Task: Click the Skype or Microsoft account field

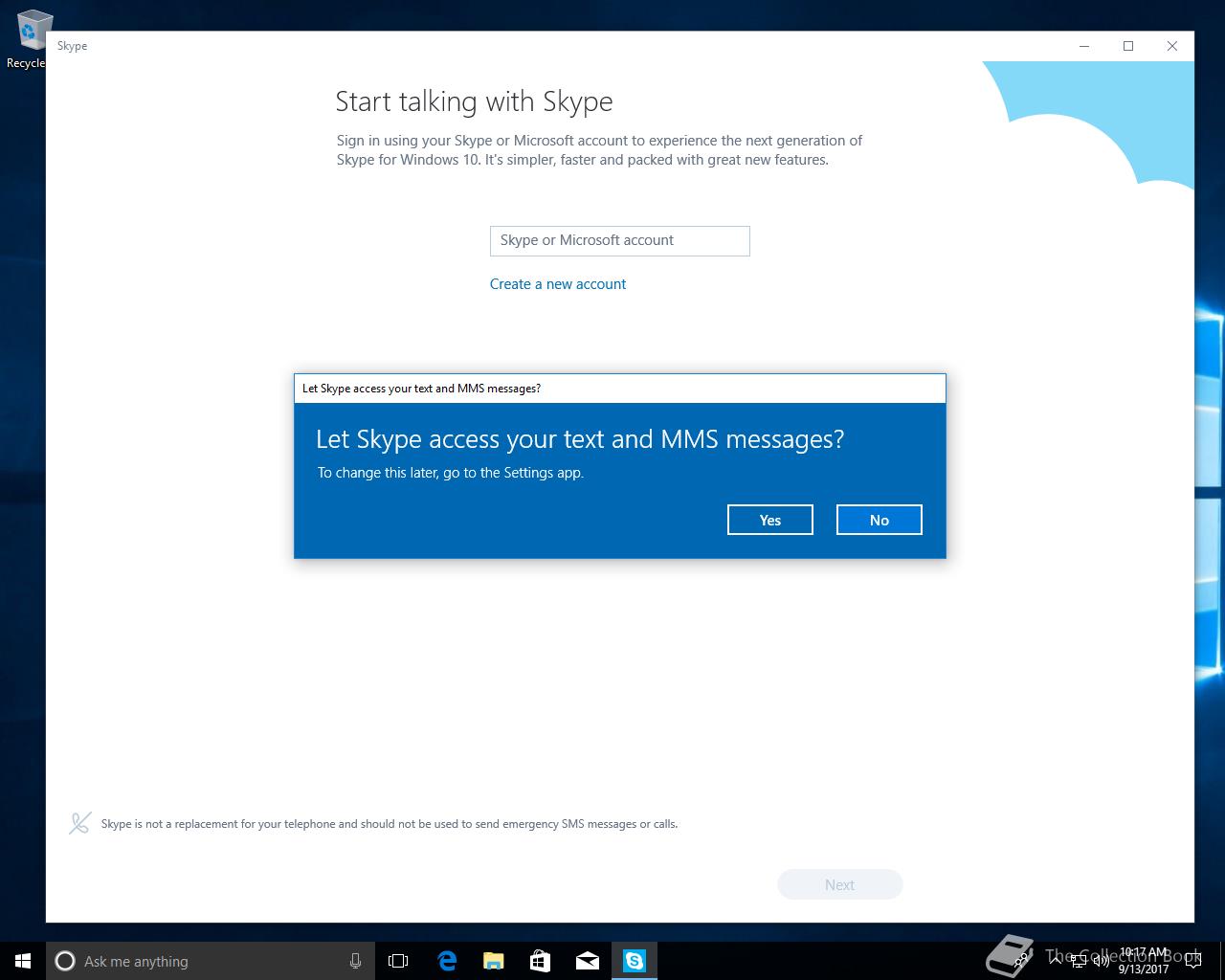Action: click(x=619, y=240)
